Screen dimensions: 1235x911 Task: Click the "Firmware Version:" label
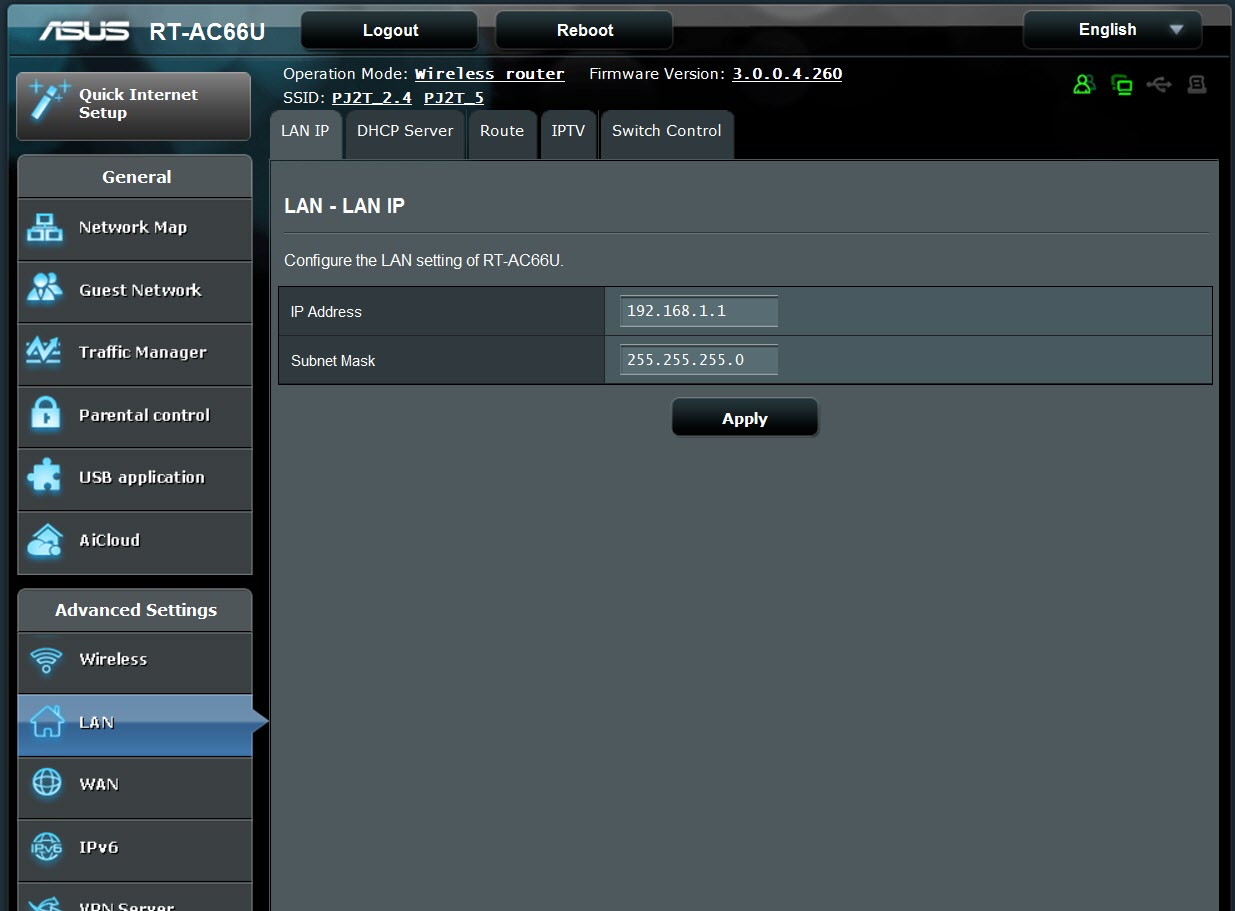[657, 74]
